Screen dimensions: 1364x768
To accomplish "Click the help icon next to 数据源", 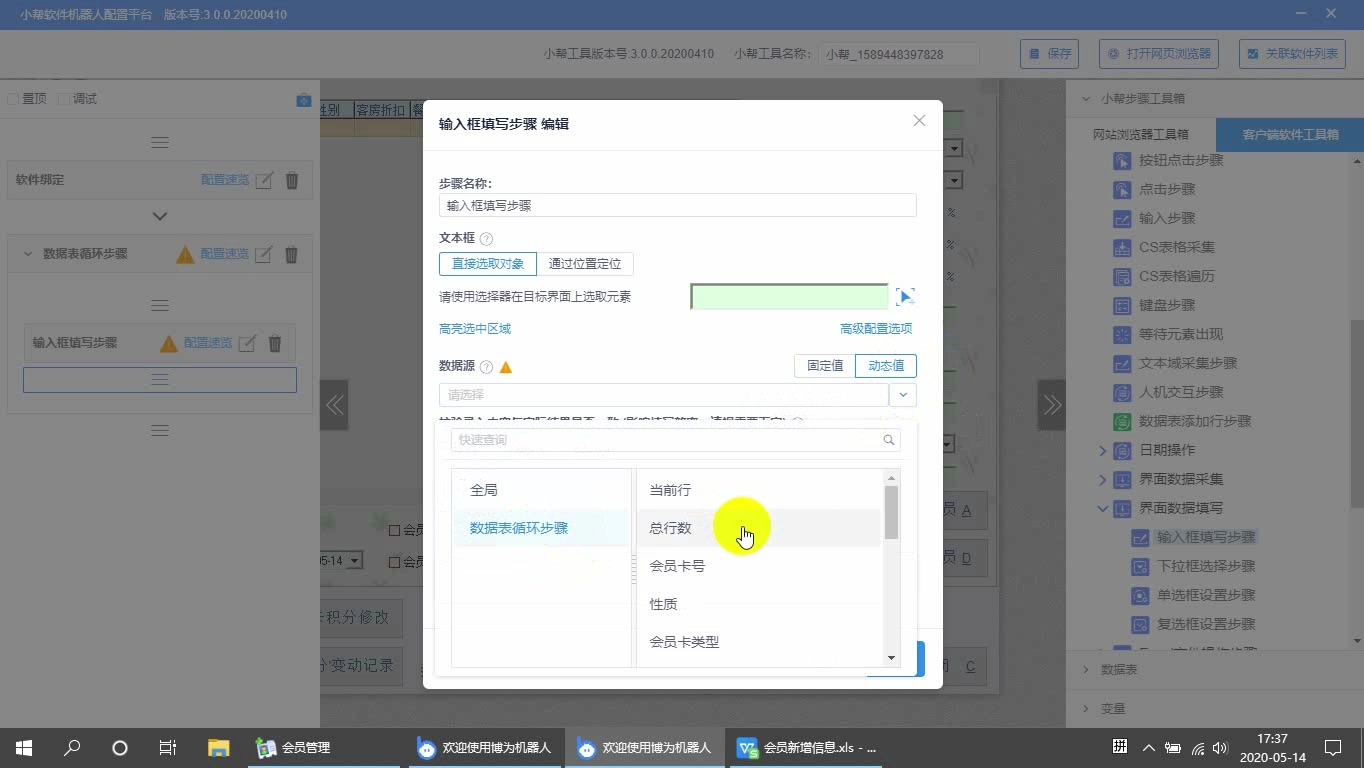I will (x=487, y=367).
